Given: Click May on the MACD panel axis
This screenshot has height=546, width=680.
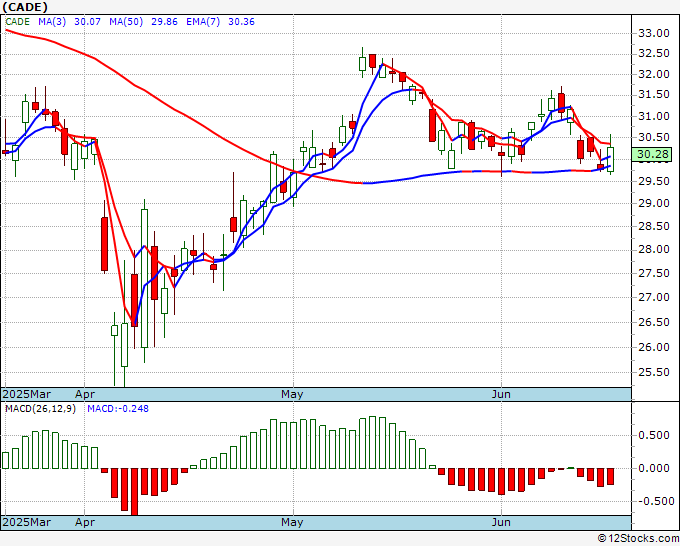Looking at the screenshot, I should click(292, 523).
